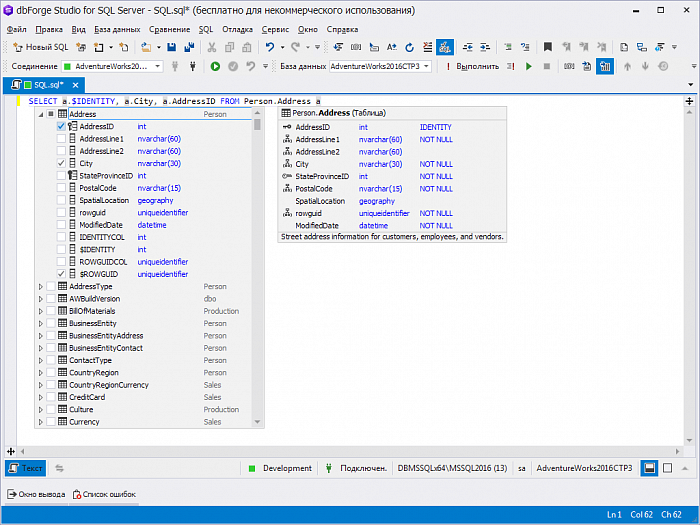The image size is (700, 525).
Task: Click the Save All icon
Action: [x=189, y=47]
